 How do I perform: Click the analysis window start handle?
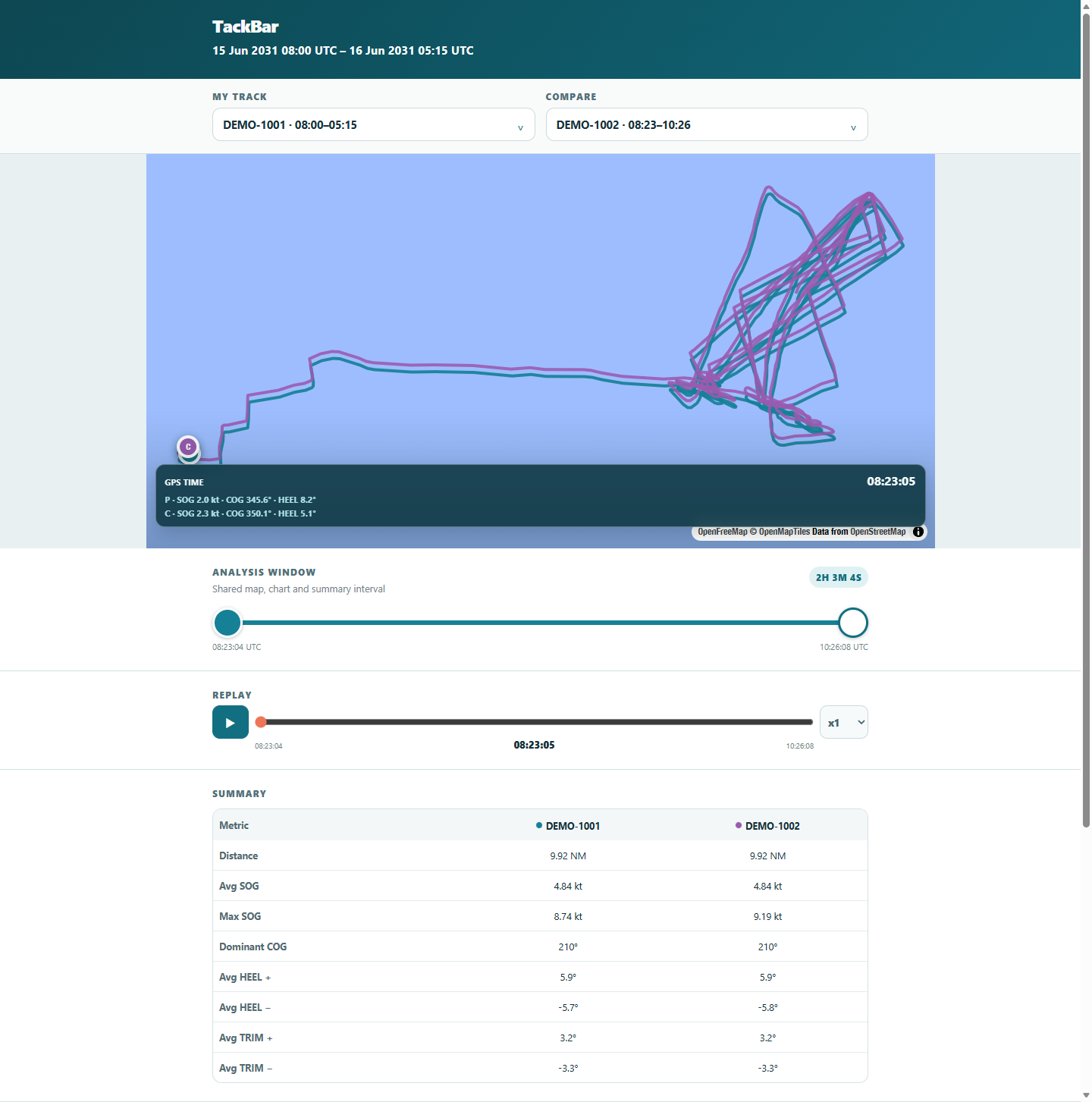tap(227, 623)
